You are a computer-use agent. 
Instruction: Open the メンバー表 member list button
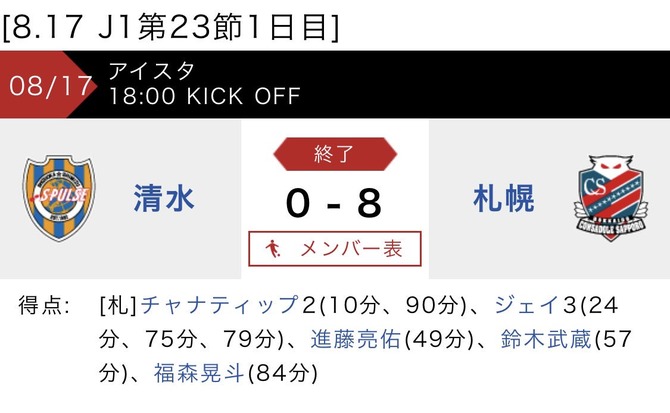(x=335, y=249)
